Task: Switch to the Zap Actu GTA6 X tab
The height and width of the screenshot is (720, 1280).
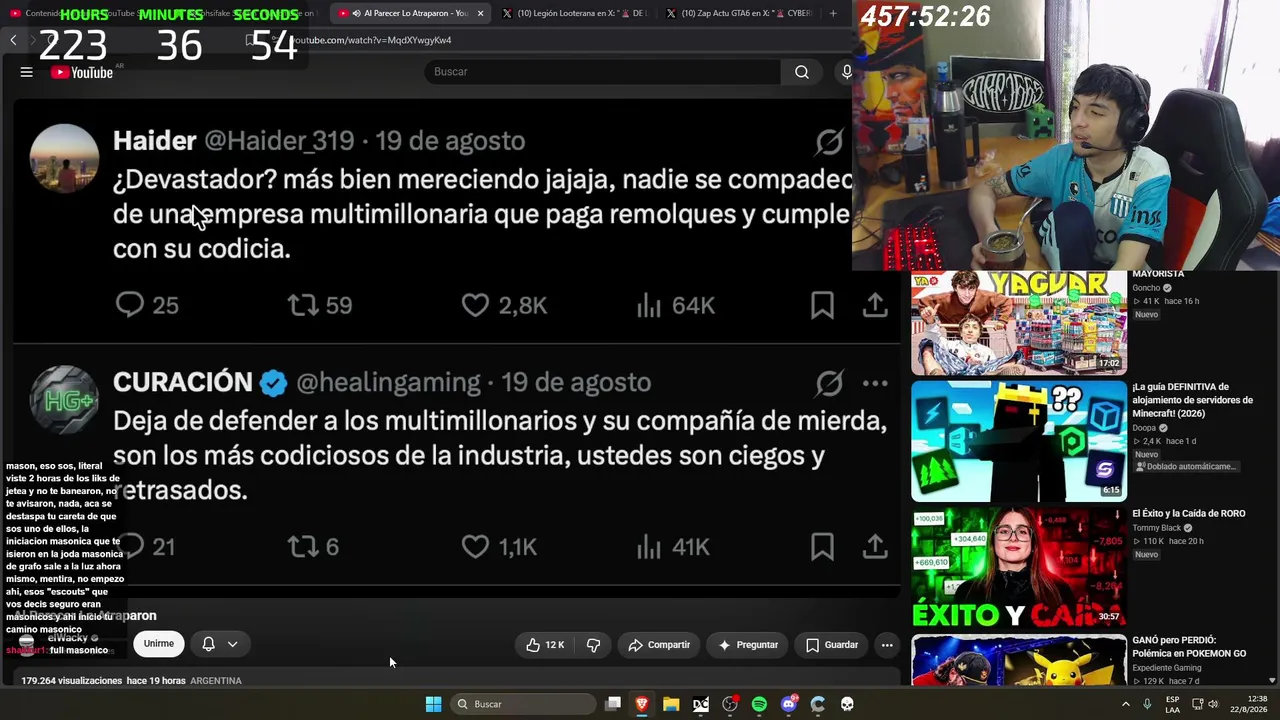Action: pos(738,13)
